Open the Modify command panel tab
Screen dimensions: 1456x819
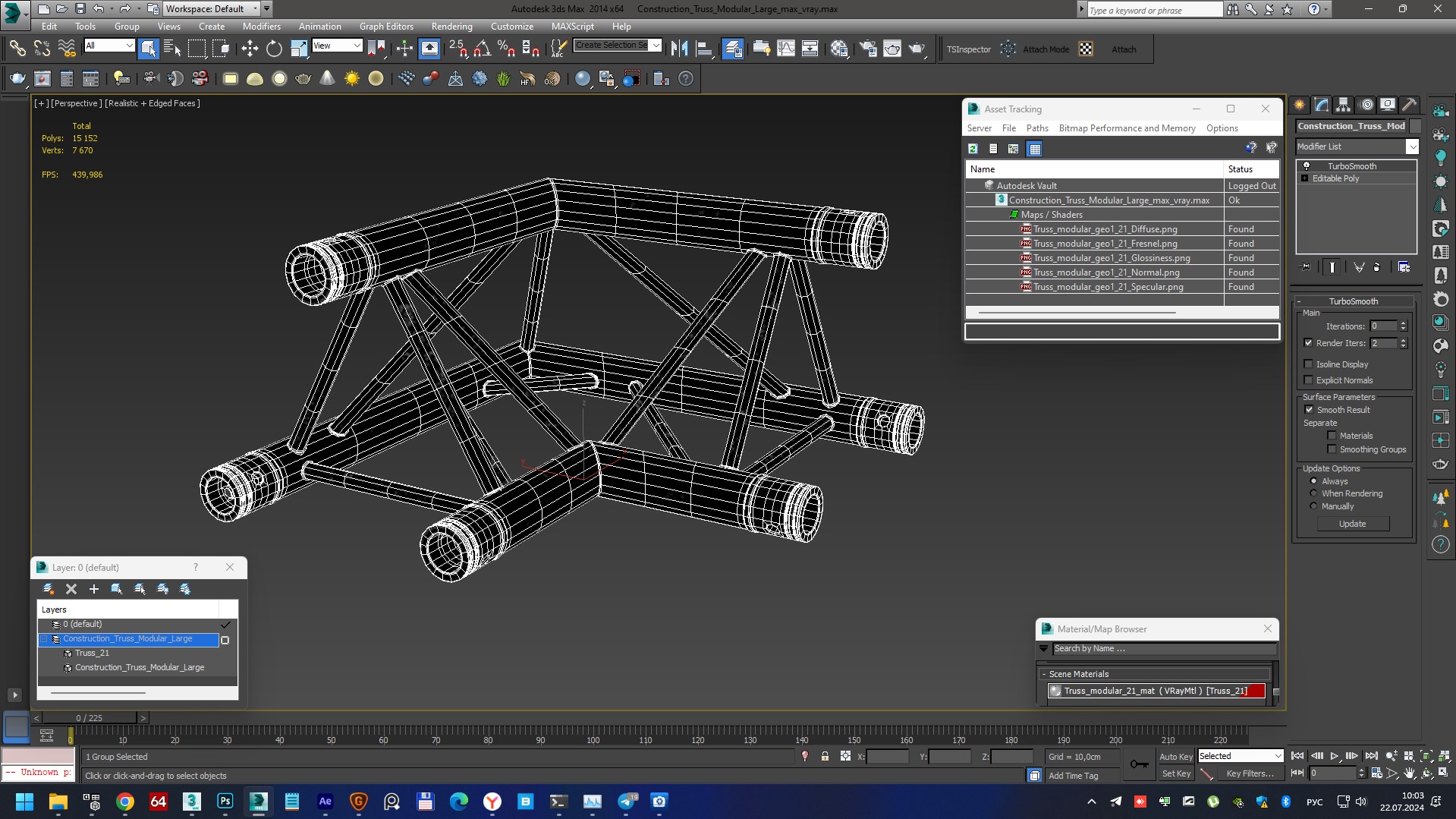[1322, 105]
